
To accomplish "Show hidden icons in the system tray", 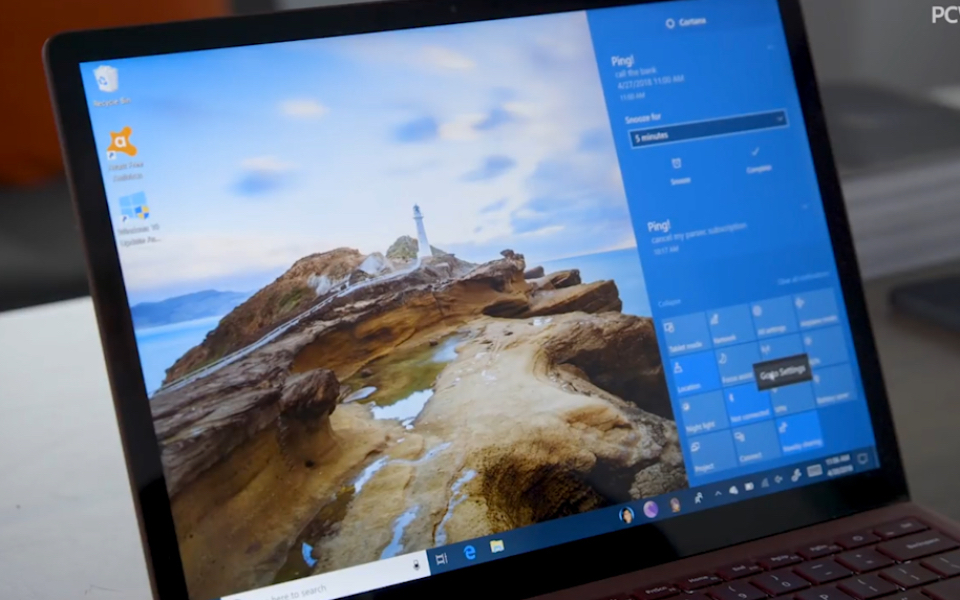I will pos(717,492).
